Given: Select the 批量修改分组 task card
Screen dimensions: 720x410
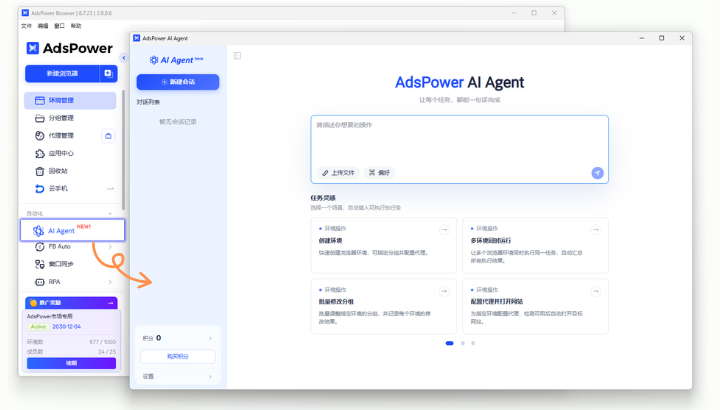Looking at the screenshot, I should 383,306.
